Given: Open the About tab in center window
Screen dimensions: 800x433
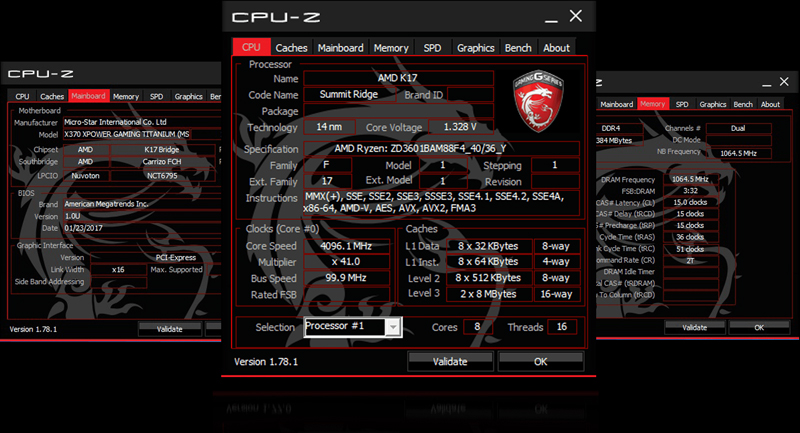Looking at the screenshot, I should (x=556, y=47).
